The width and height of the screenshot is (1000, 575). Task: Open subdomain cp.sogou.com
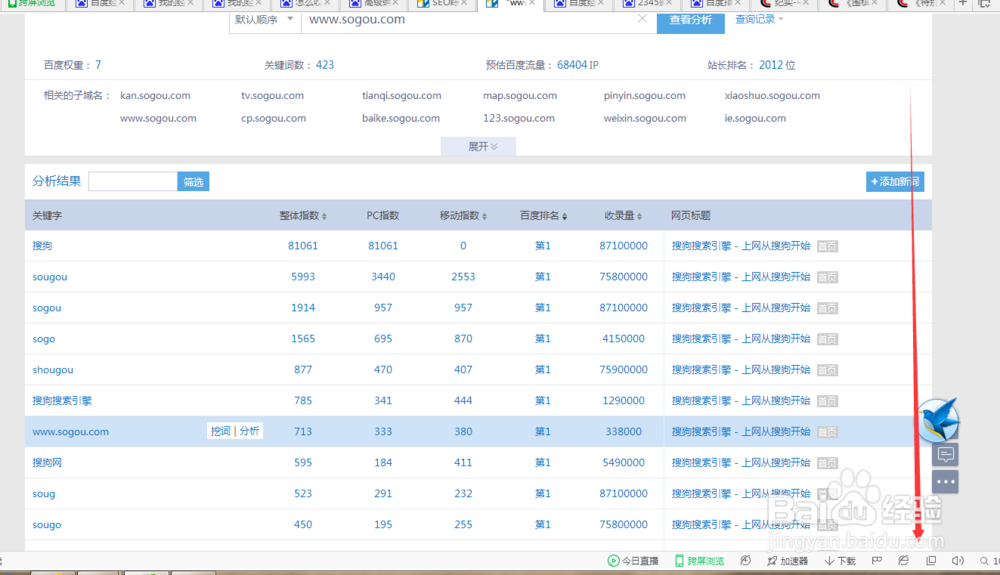point(274,119)
